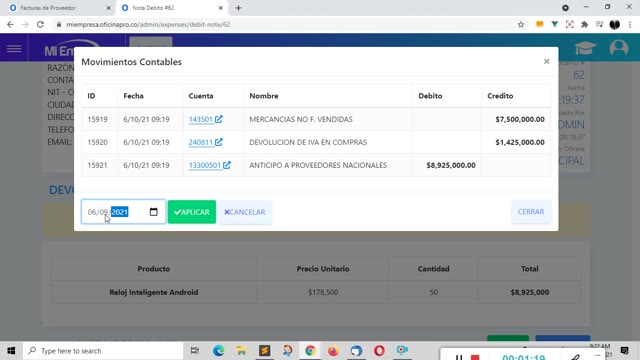Open account link 240811
The image size is (640, 360).
click(200, 142)
